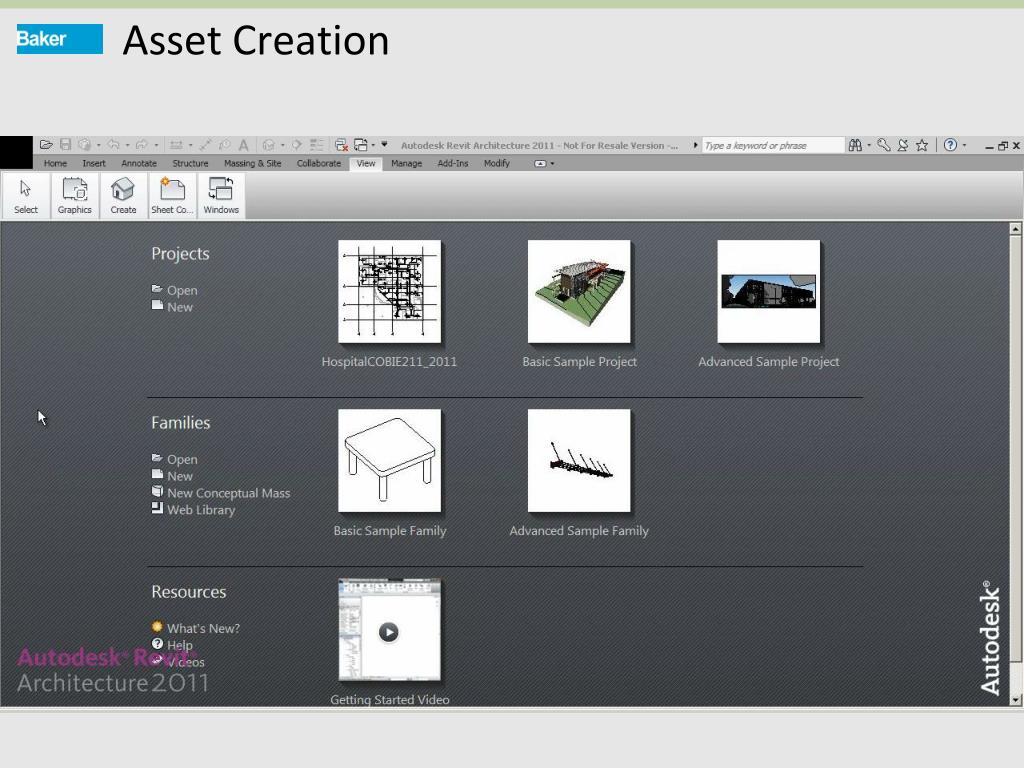Click the Redo arrow icon

tap(142, 145)
